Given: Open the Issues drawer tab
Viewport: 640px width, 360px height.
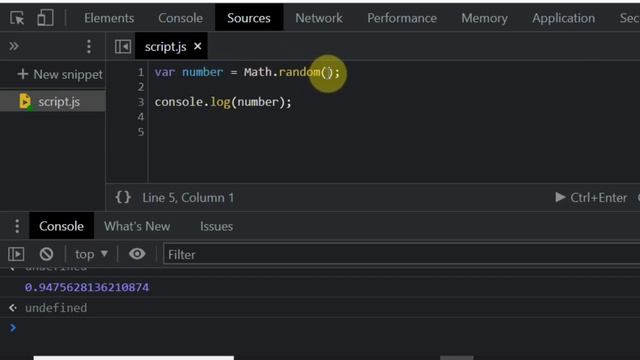Looking at the screenshot, I should (216, 226).
